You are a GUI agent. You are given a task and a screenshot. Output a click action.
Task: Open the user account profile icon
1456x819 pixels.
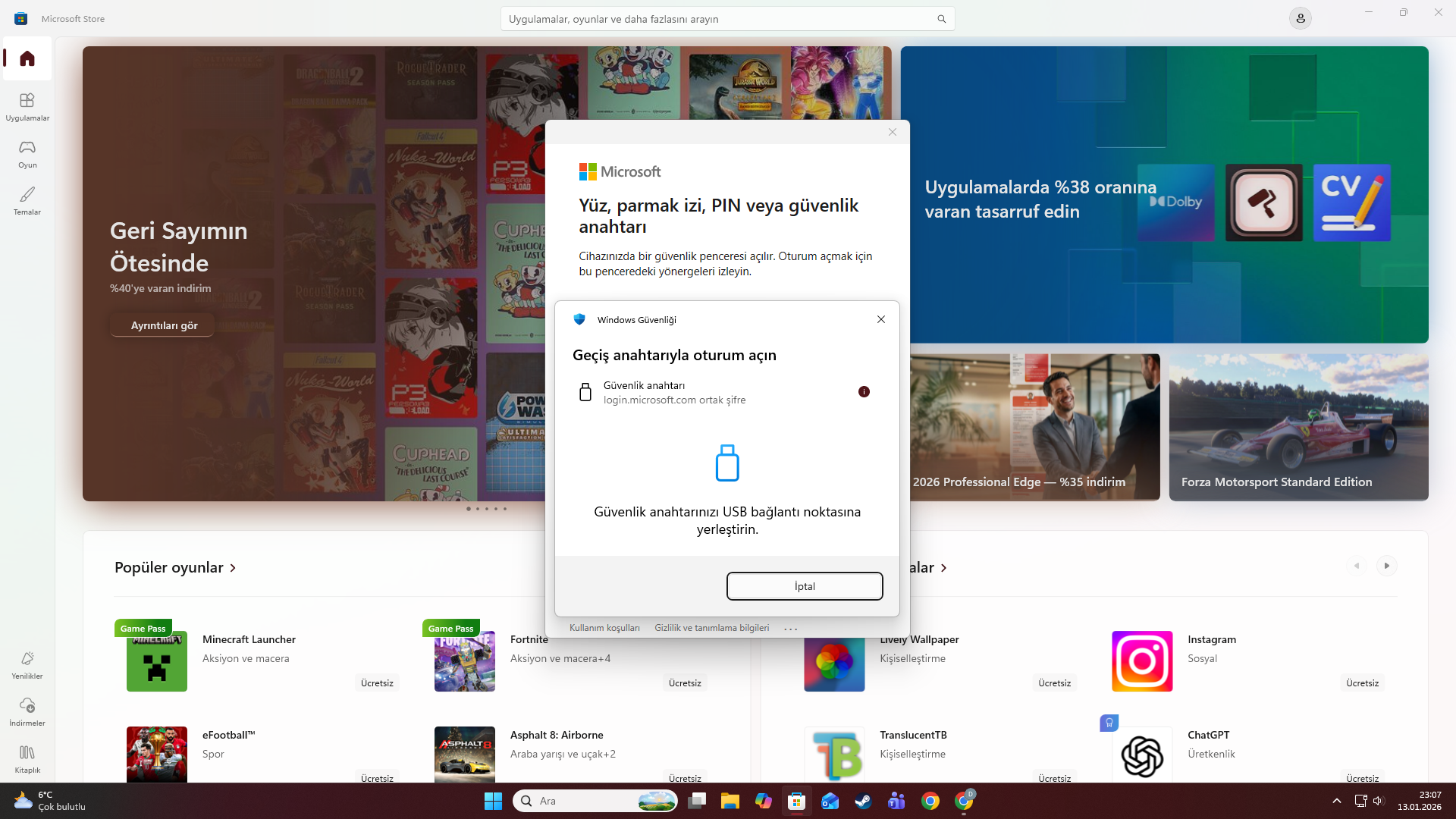1301,18
